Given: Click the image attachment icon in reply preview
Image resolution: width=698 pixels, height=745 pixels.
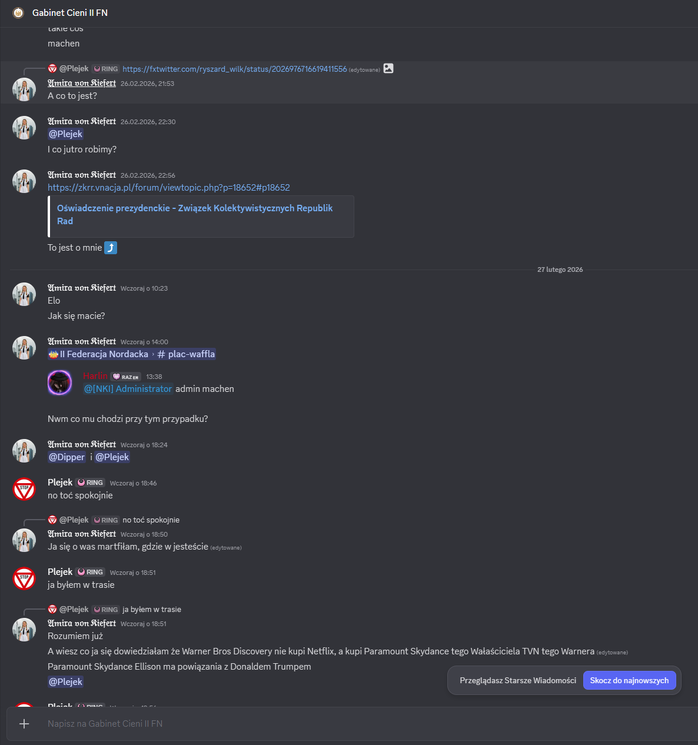Looking at the screenshot, I should (388, 68).
